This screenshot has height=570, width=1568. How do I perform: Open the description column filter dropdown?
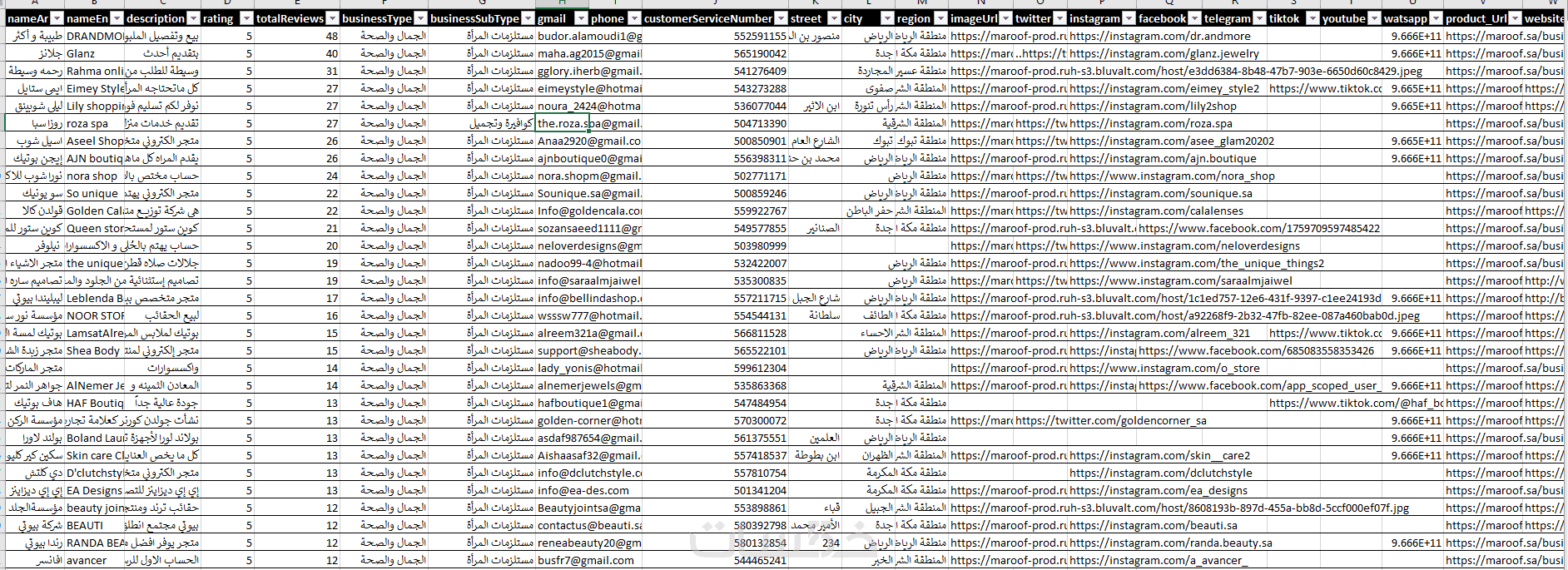tap(194, 18)
